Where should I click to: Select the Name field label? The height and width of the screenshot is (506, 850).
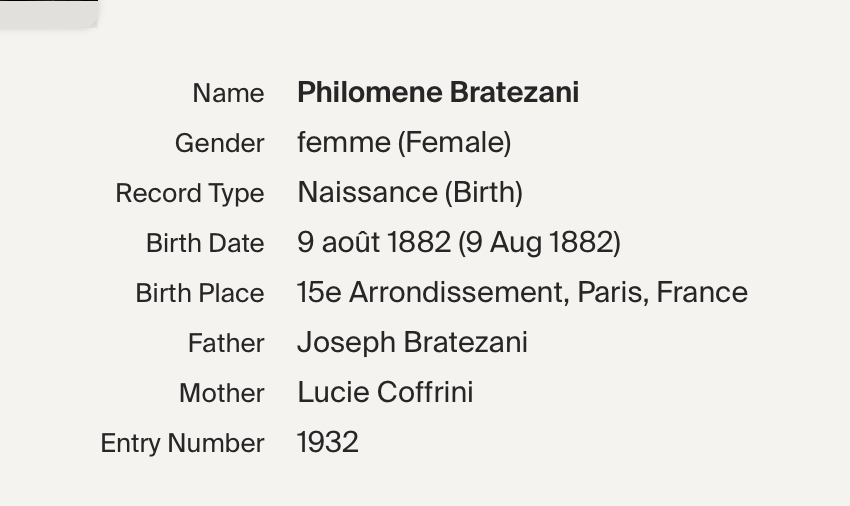(x=228, y=93)
